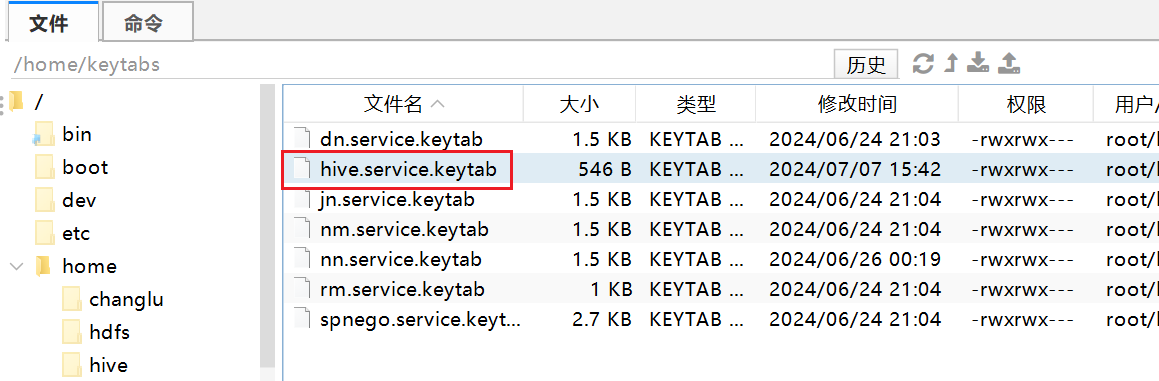Click the refresh directory icon
This screenshot has height=381, width=1159.
922,63
